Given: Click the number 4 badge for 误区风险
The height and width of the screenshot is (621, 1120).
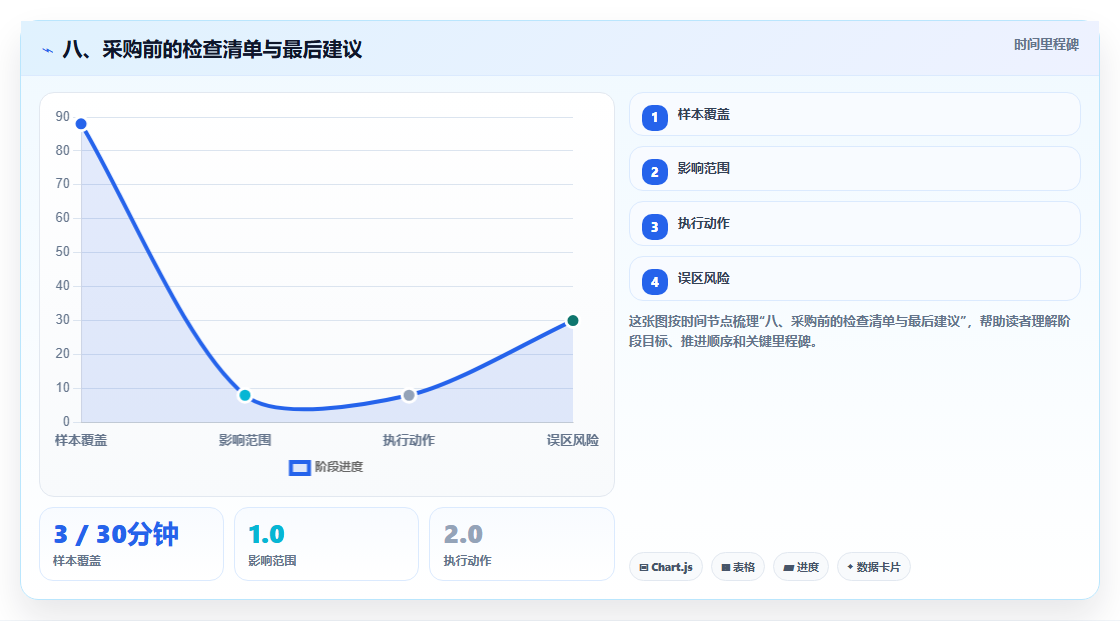Looking at the screenshot, I should coord(654,282).
